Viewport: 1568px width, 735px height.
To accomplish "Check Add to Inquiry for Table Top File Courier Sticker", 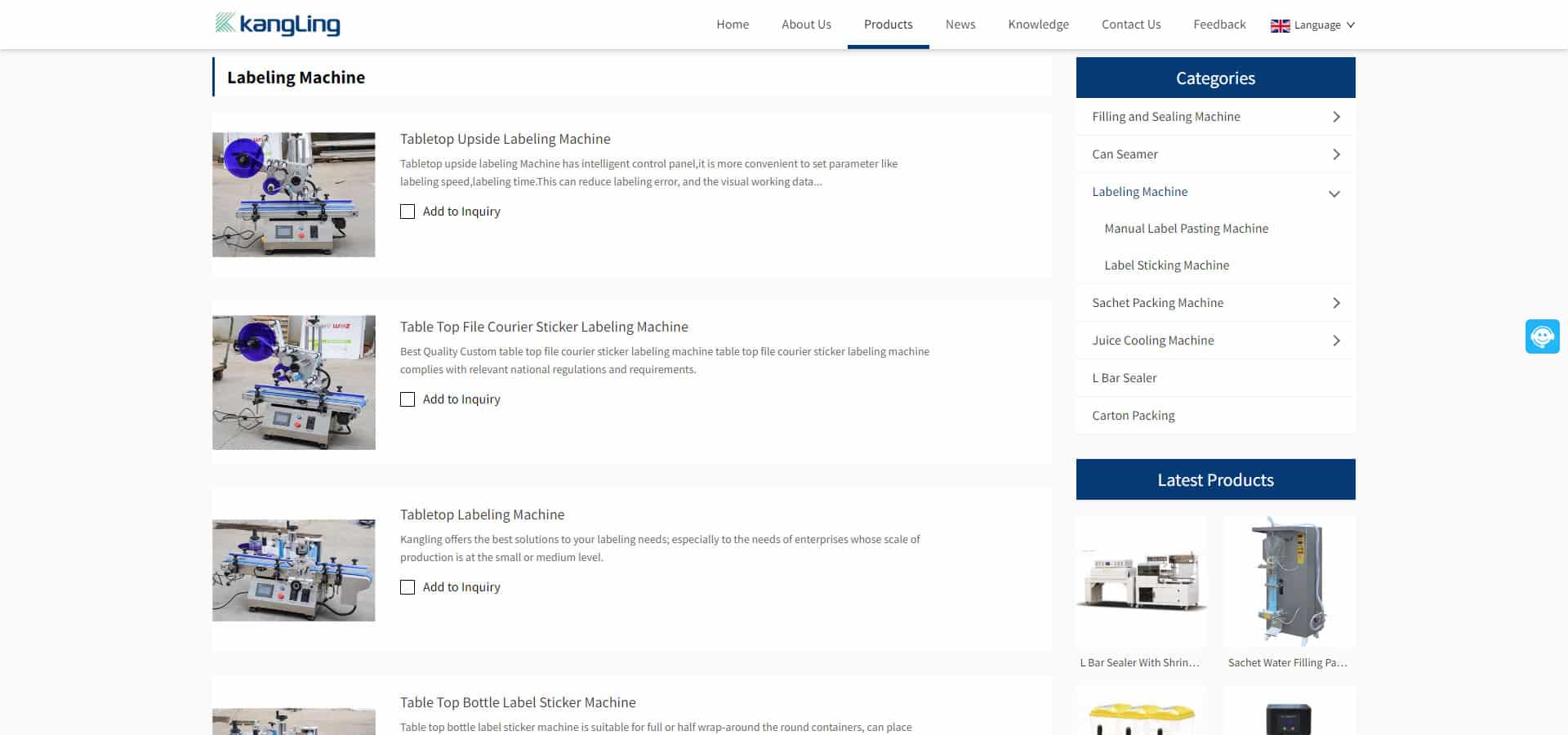I will [x=408, y=399].
